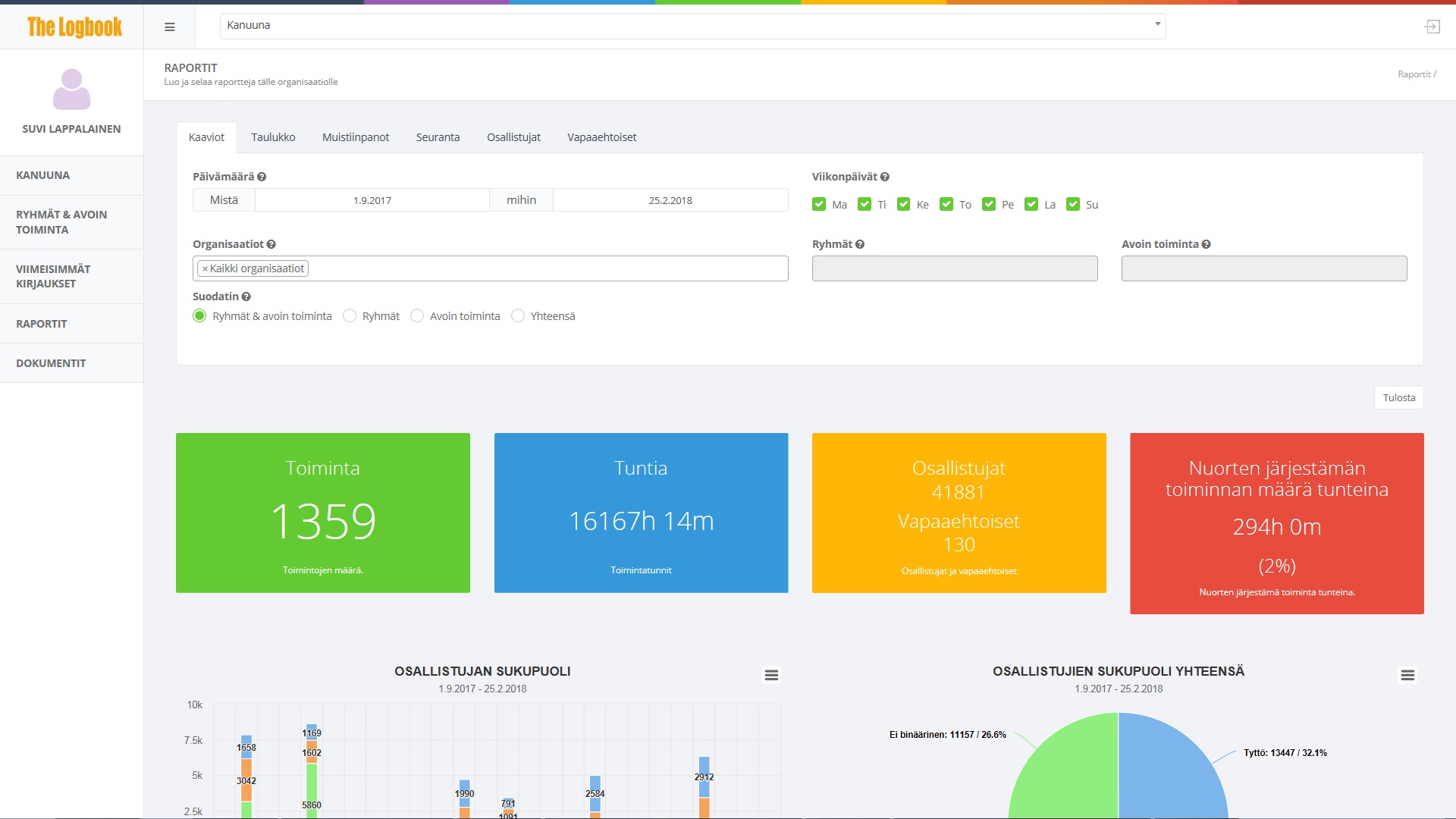Click the green Toiminta 1359 card
Screen dimensions: 1456x819
323,513
